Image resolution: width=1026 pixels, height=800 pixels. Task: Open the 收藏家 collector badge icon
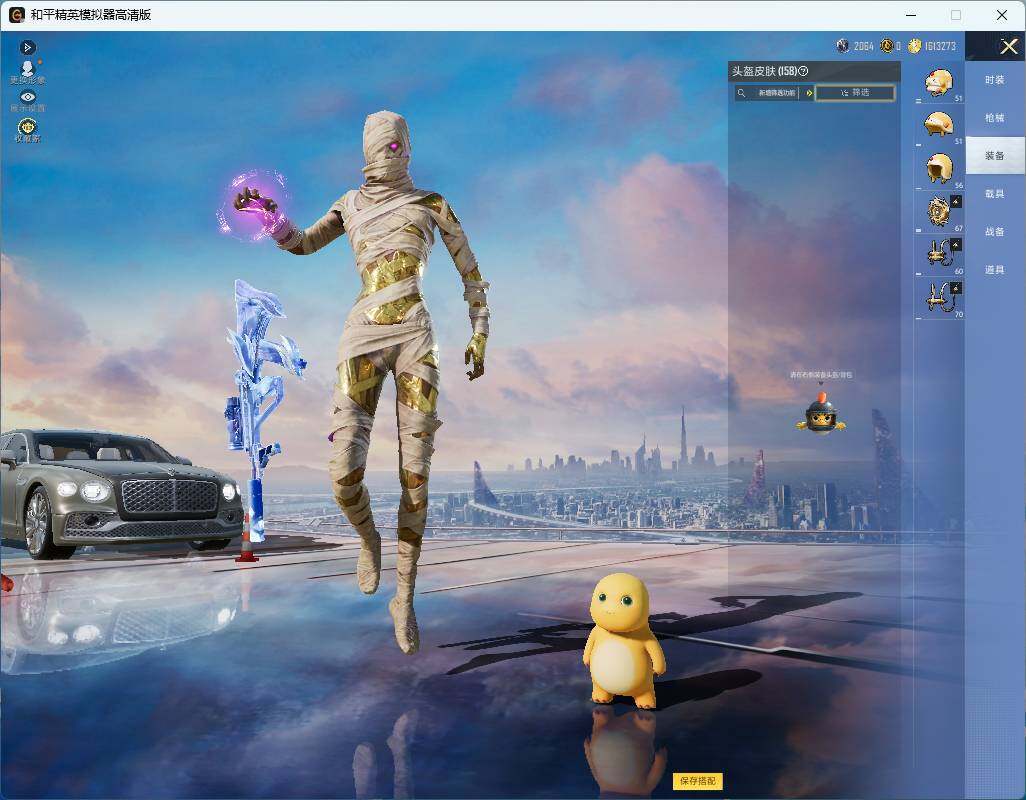click(27, 130)
